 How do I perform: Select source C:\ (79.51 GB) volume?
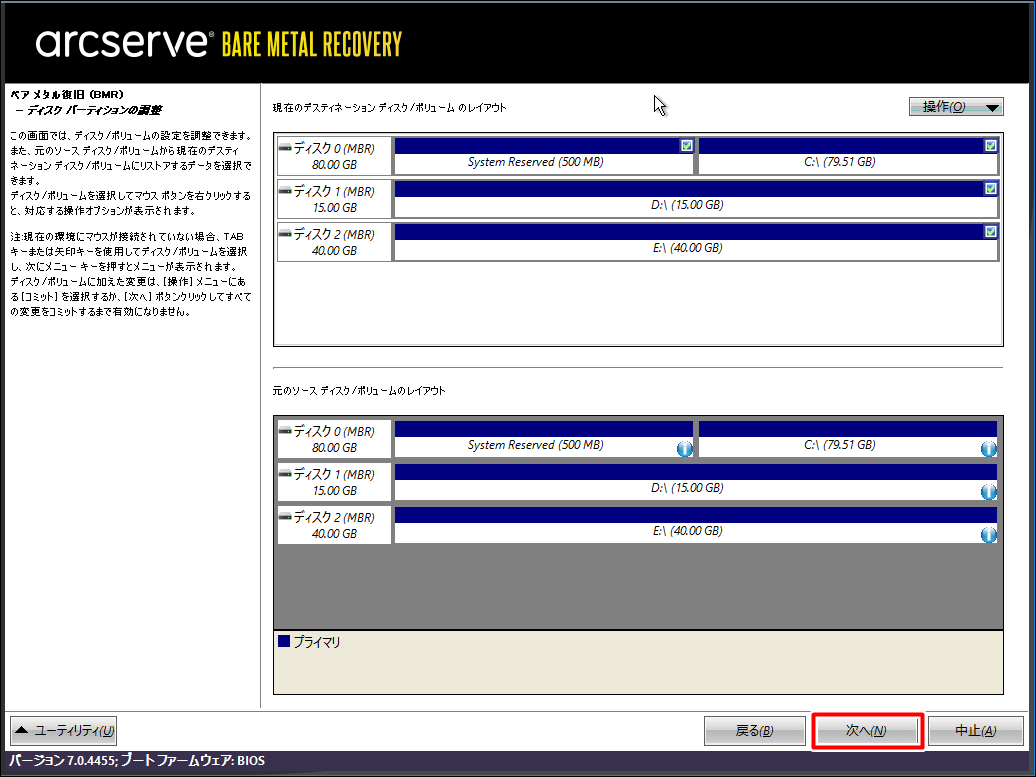click(848, 439)
